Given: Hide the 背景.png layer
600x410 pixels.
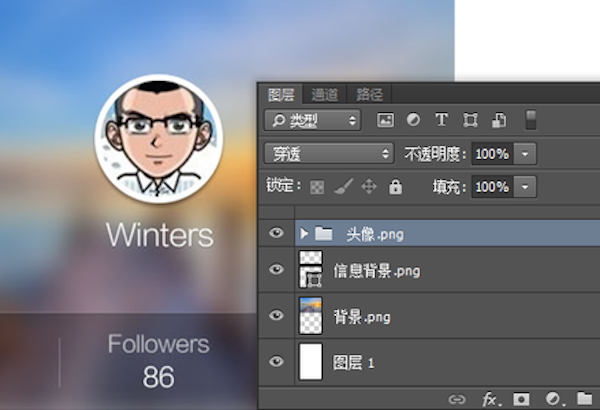Looking at the screenshot, I should click(x=276, y=315).
